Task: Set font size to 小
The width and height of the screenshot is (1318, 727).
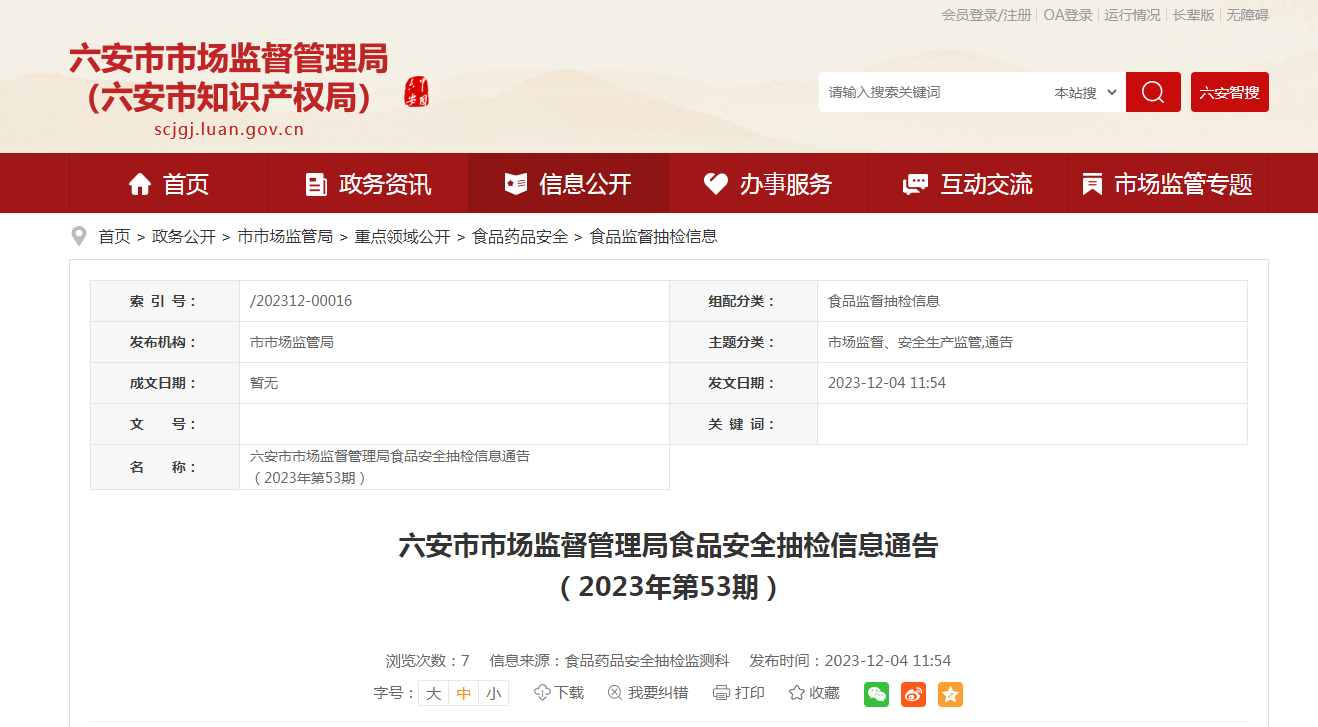Action: pos(493,693)
